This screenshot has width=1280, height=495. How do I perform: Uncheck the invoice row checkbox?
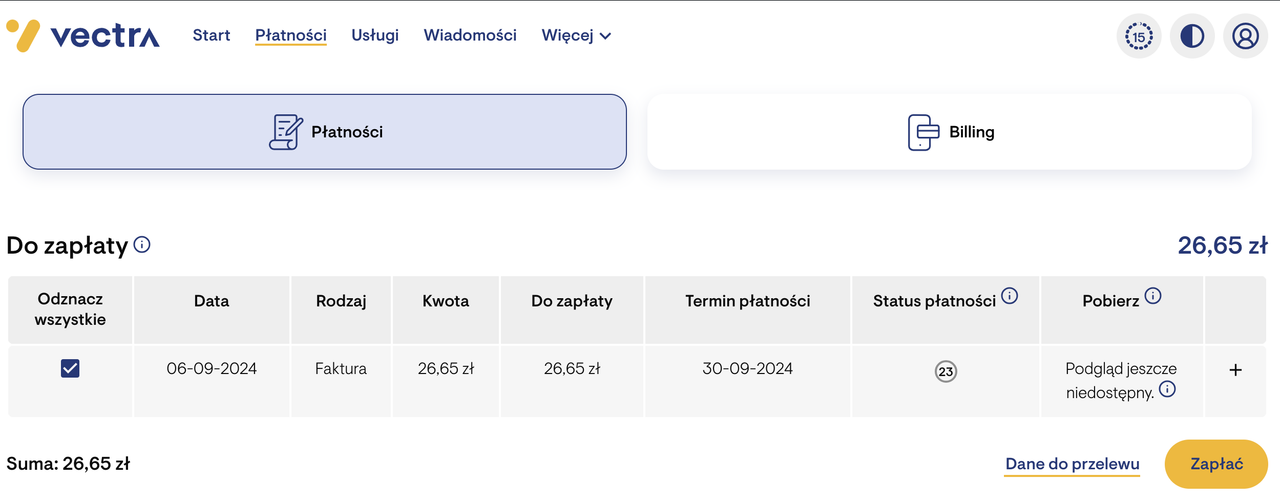[70, 369]
